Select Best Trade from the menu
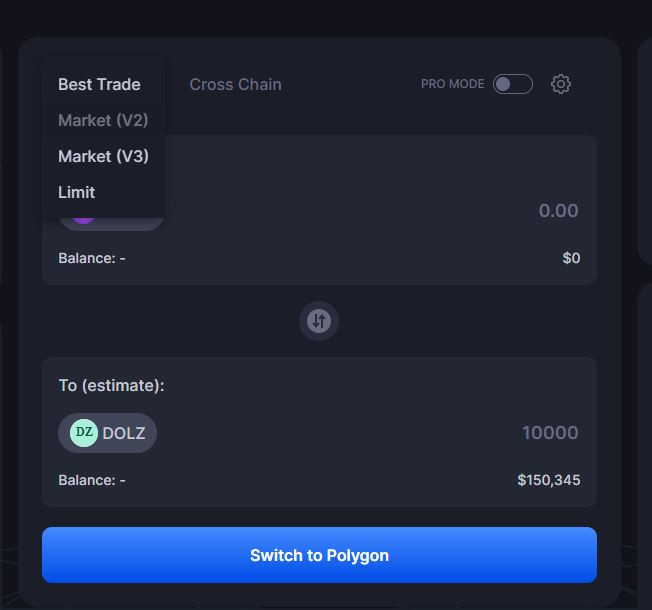652x610 pixels. tap(99, 84)
